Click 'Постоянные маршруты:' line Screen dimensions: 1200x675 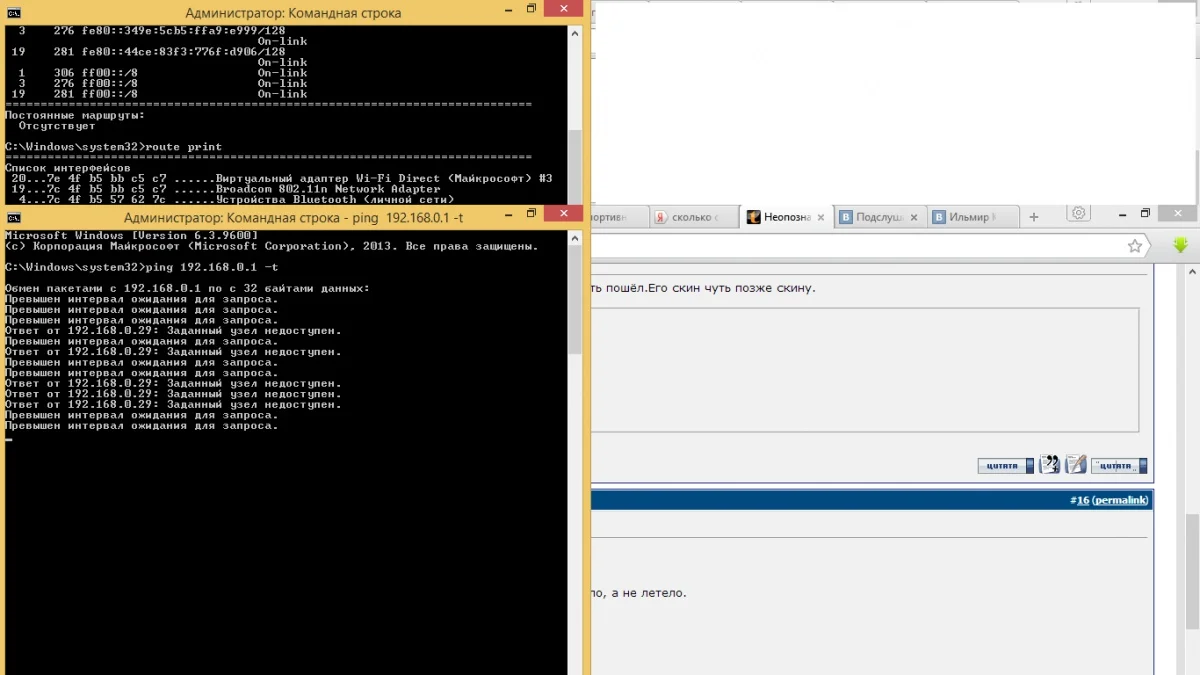[74, 115]
